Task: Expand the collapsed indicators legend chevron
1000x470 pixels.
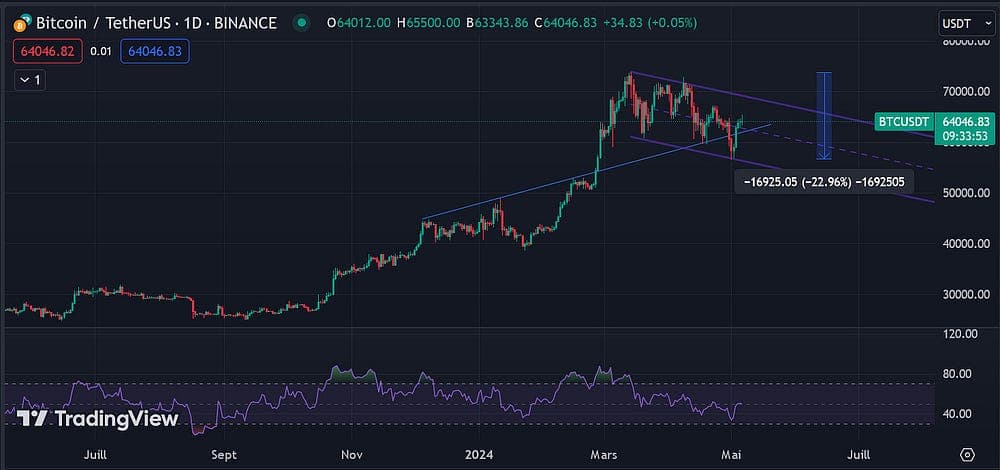Action: 30,80
